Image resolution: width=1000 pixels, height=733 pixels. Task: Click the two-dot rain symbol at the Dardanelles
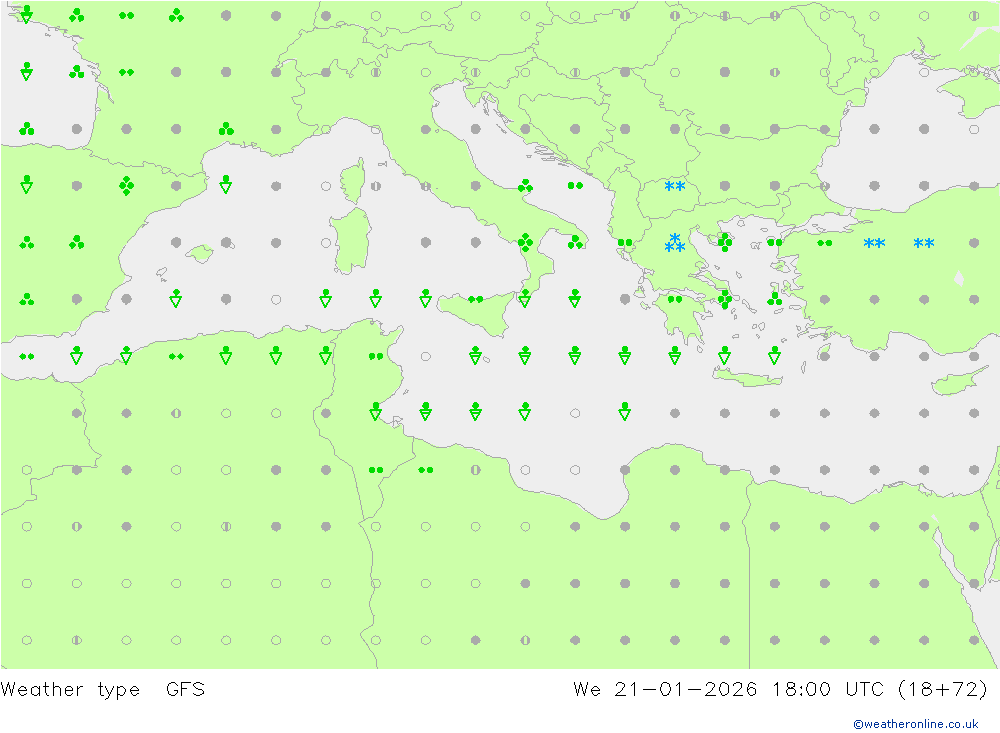click(x=775, y=242)
